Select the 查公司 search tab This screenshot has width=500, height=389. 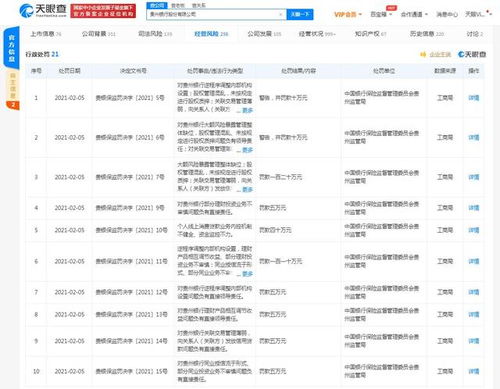pos(157,5)
